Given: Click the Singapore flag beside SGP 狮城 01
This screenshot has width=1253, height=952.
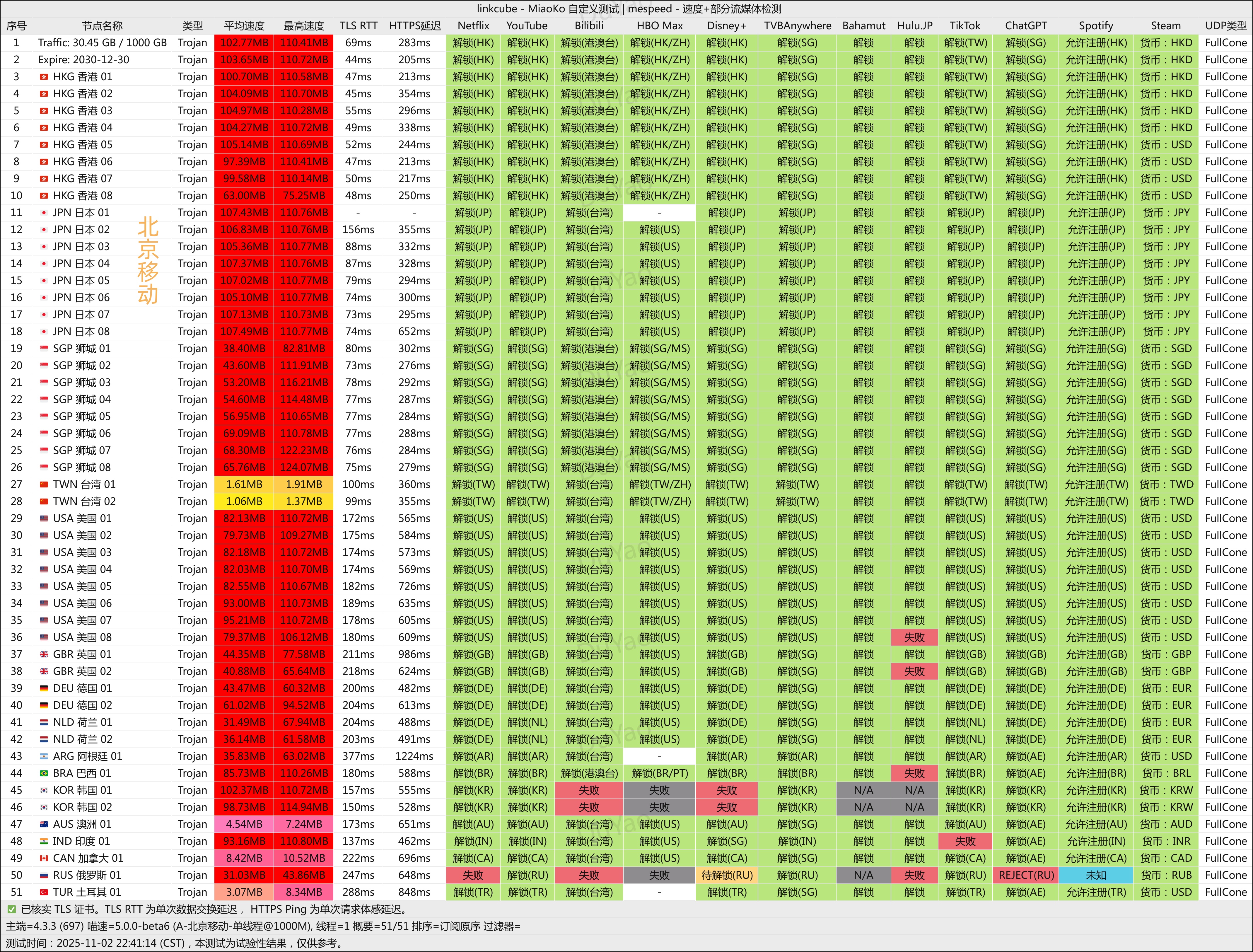Looking at the screenshot, I should pos(44,349).
